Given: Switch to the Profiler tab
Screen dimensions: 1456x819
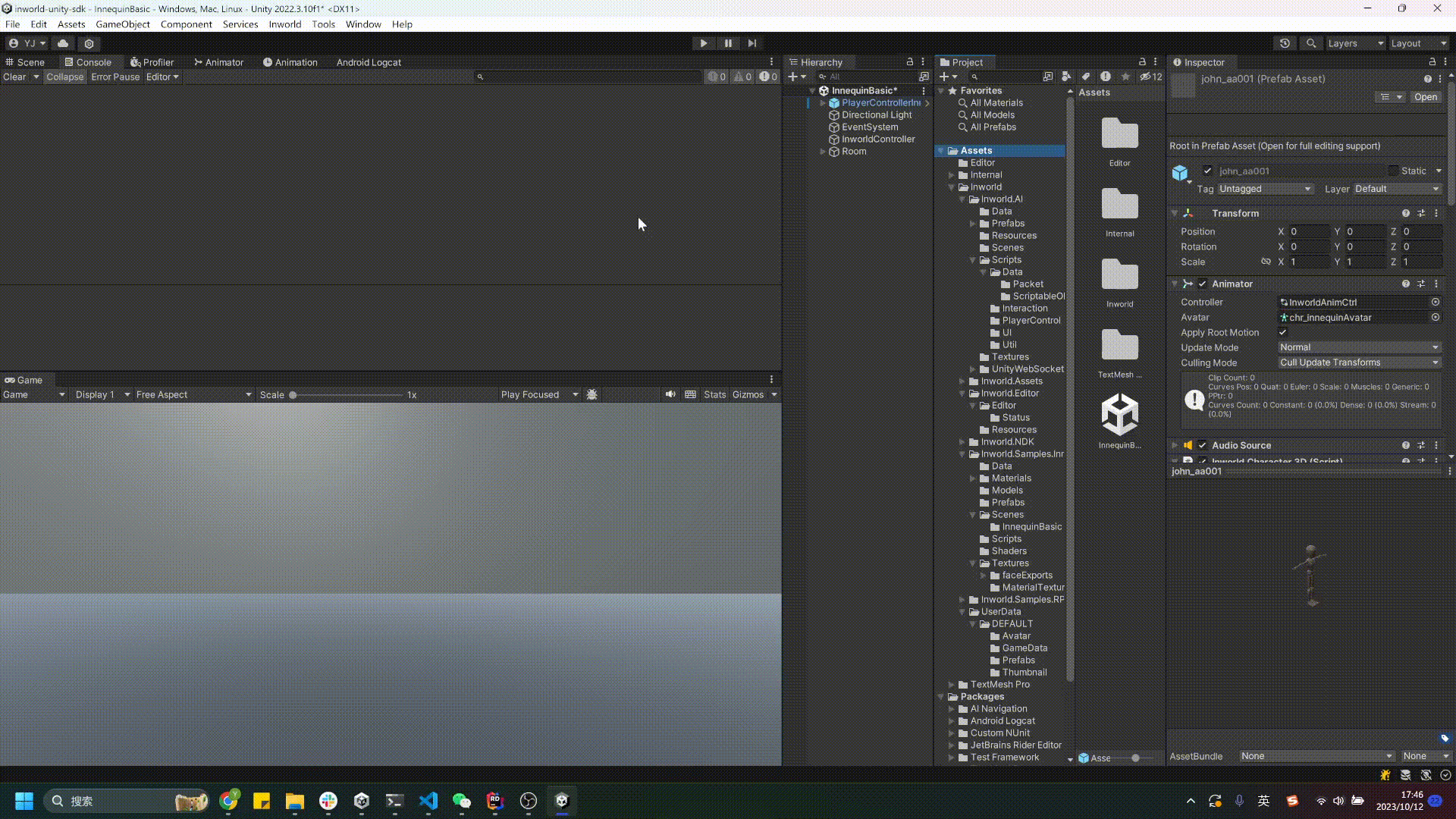Looking at the screenshot, I should (152, 62).
